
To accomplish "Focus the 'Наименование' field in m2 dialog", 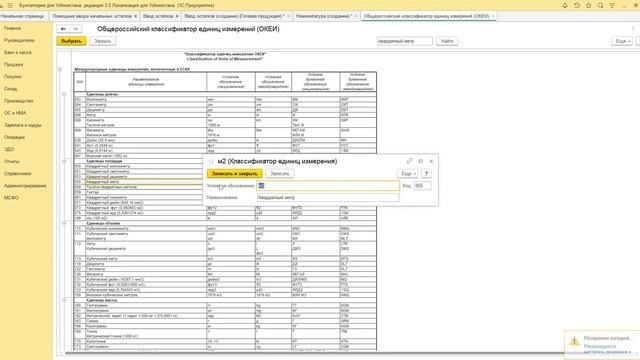I will coord(328,198).
